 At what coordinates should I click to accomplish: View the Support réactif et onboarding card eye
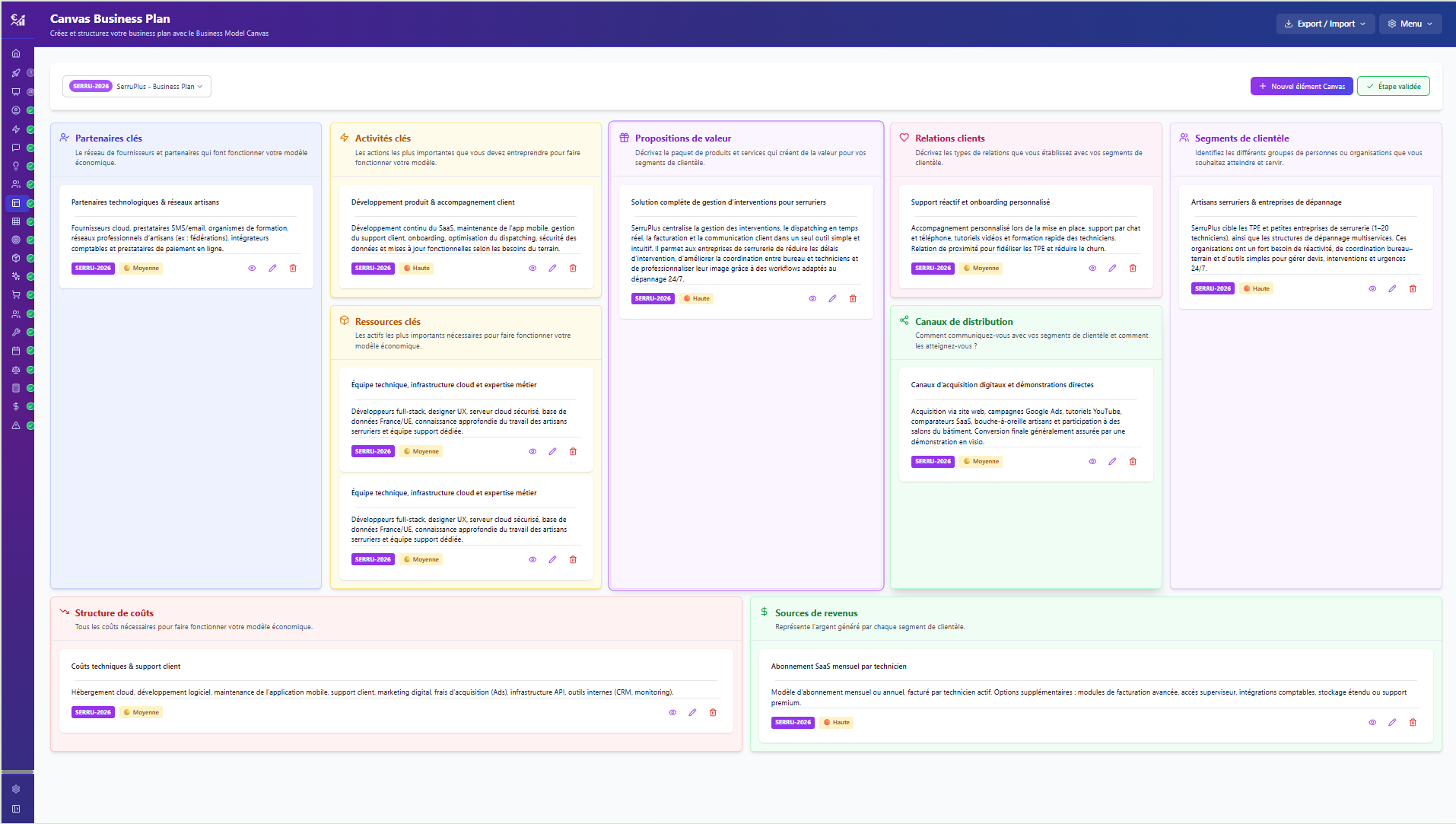(x=1092, y=269)
